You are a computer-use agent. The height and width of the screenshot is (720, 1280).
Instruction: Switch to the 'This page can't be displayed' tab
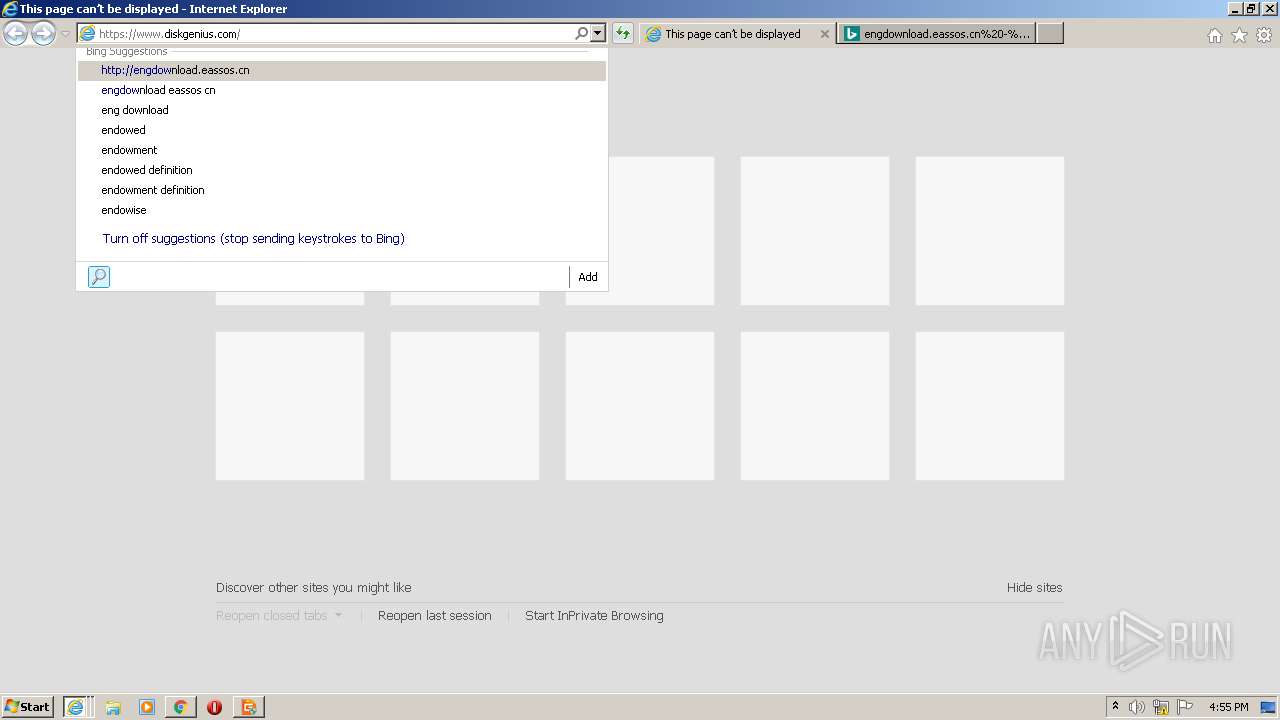(732, 34)
